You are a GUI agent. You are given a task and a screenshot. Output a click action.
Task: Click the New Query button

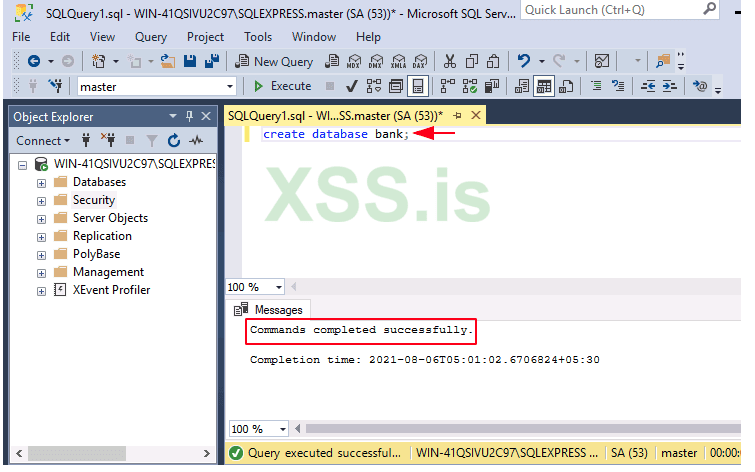[x=273, y=61]
